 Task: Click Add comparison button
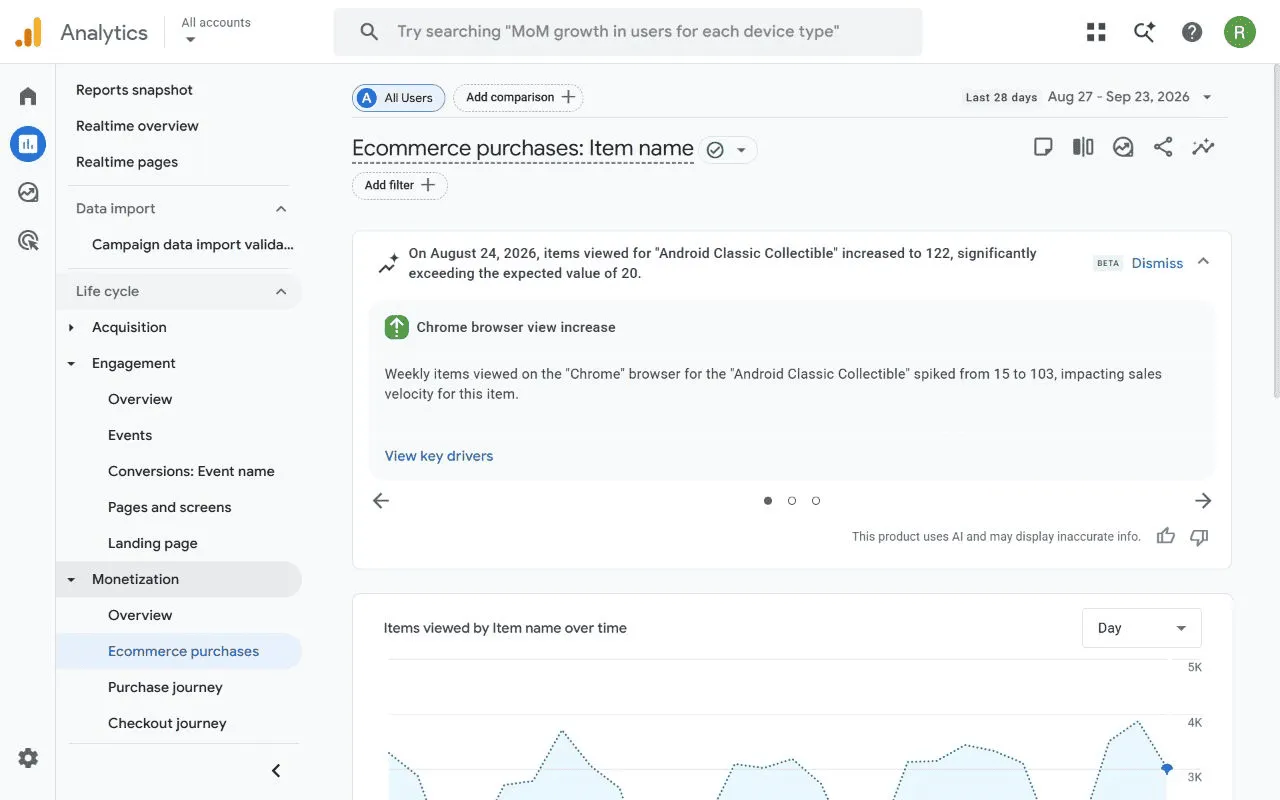519,97
